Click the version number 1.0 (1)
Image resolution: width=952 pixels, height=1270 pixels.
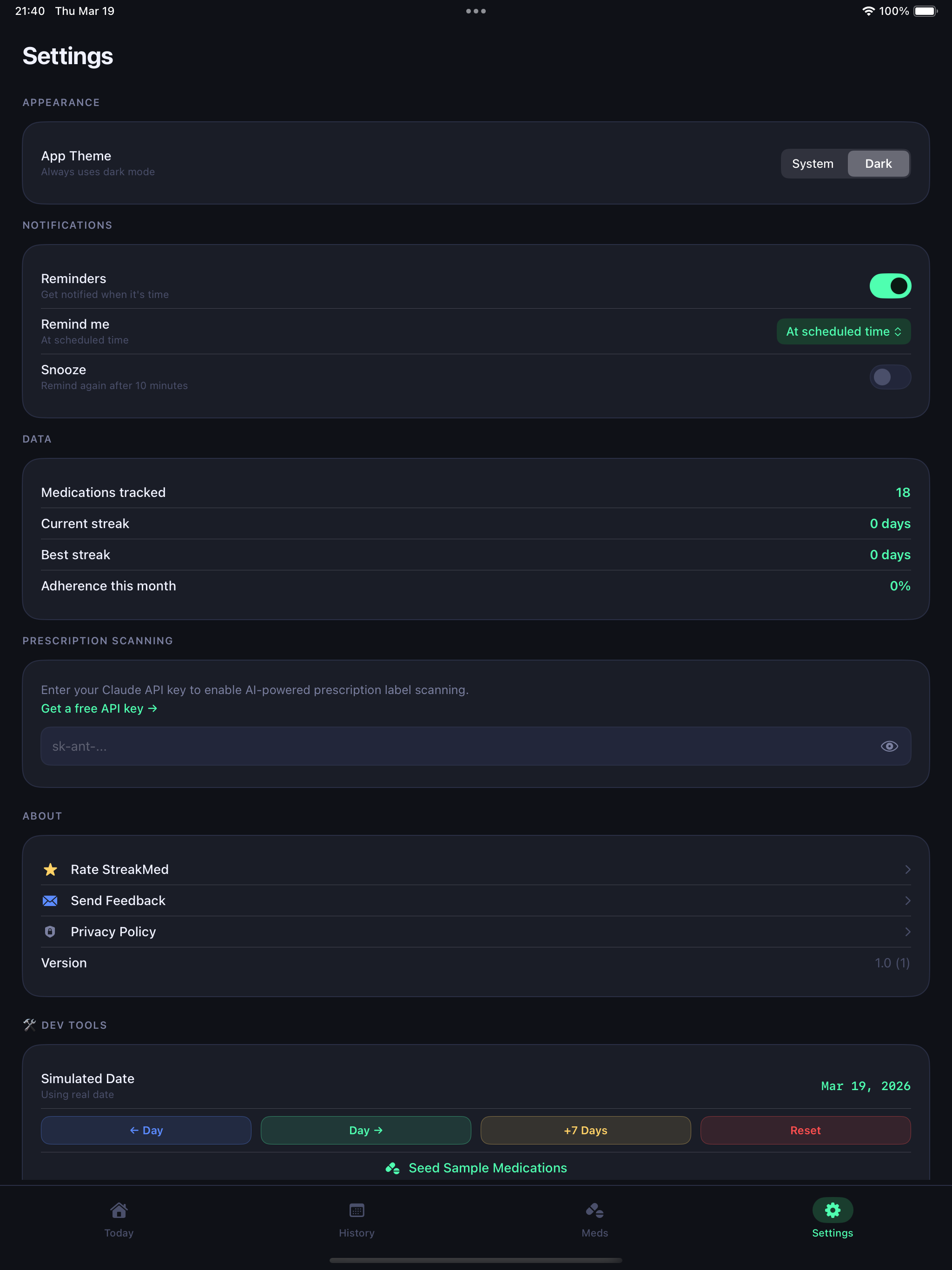[892, 962]
